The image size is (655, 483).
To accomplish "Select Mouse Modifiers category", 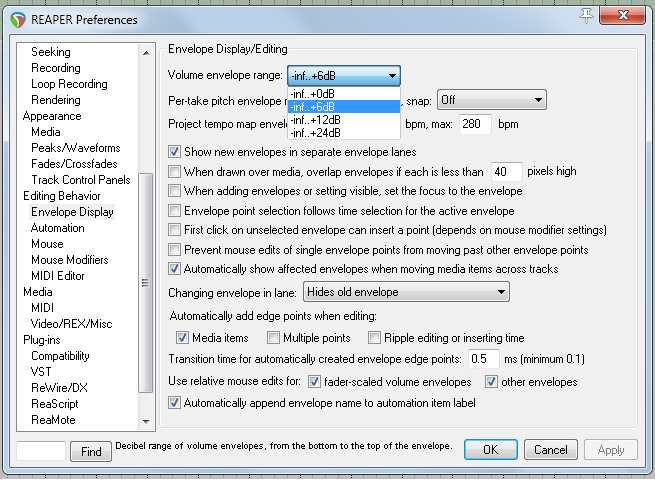I will [70, 259].
